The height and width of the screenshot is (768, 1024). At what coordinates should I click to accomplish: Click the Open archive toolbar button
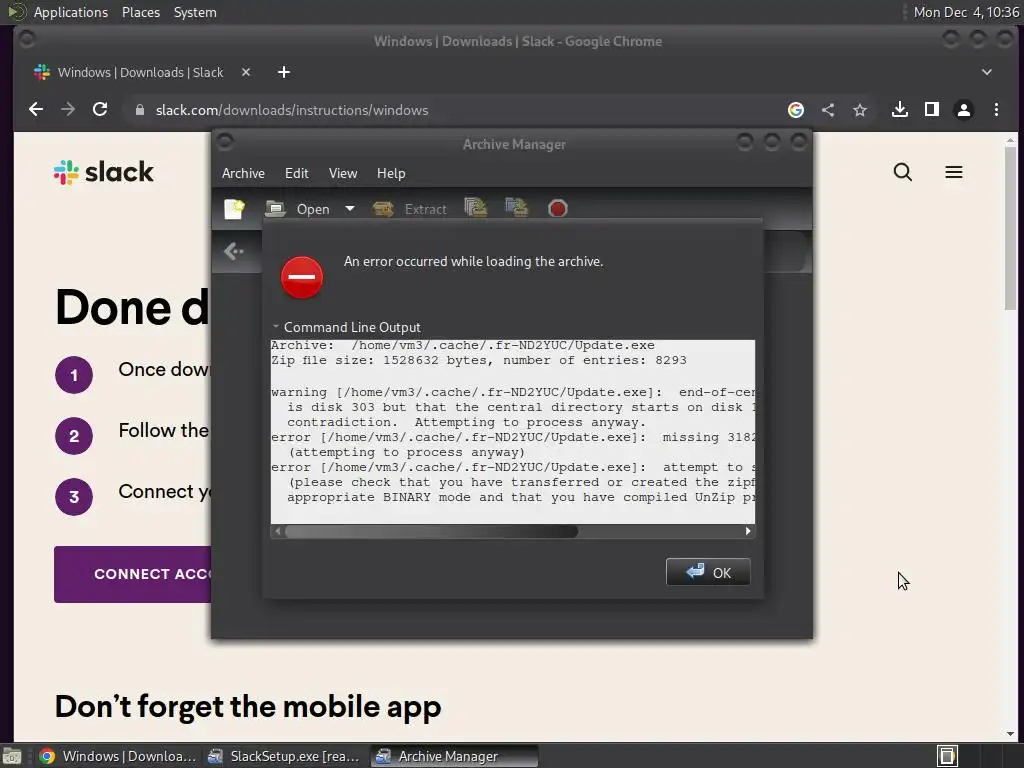298,209
